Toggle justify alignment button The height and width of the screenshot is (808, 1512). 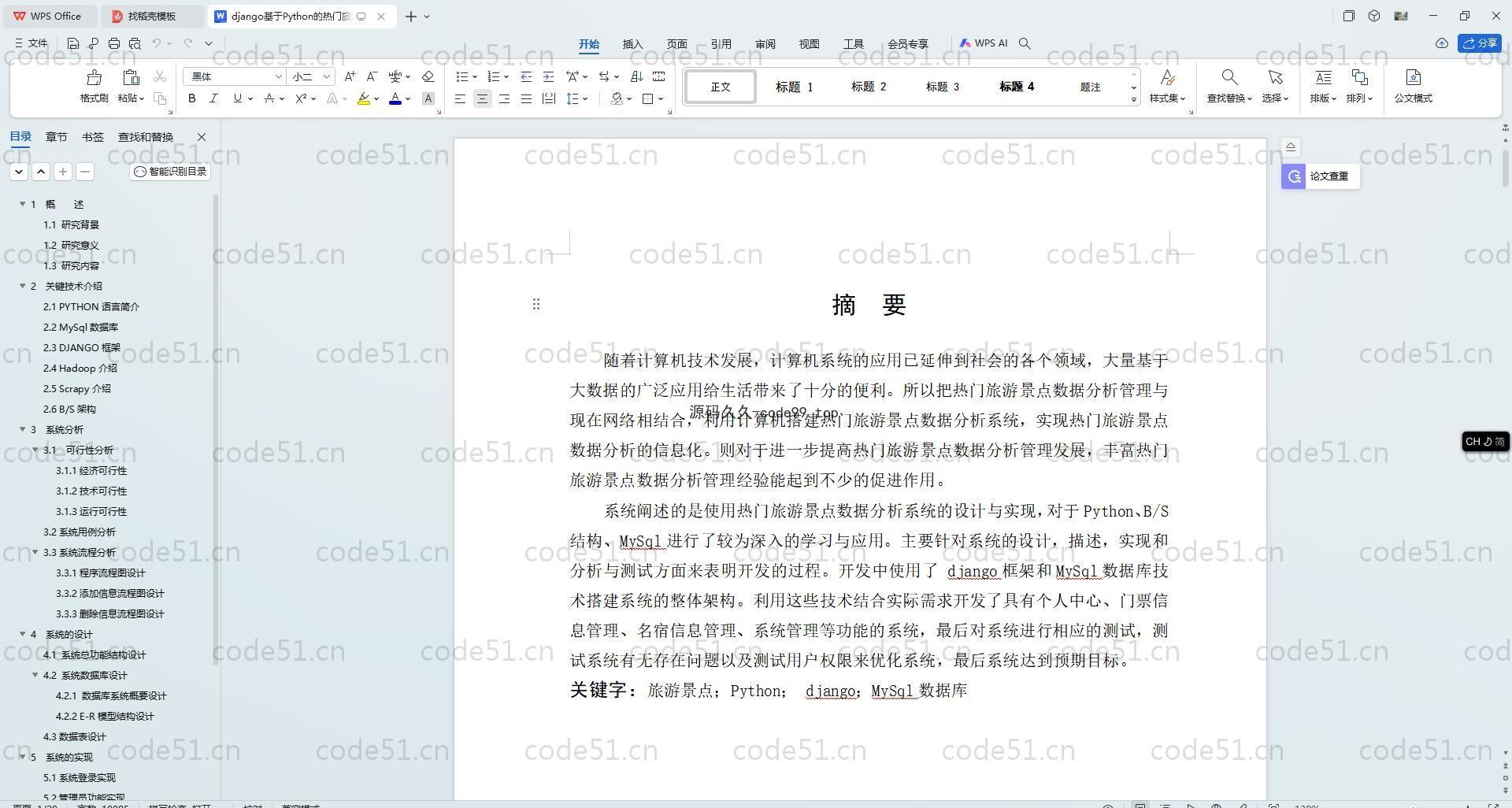(x=526, y=98)
